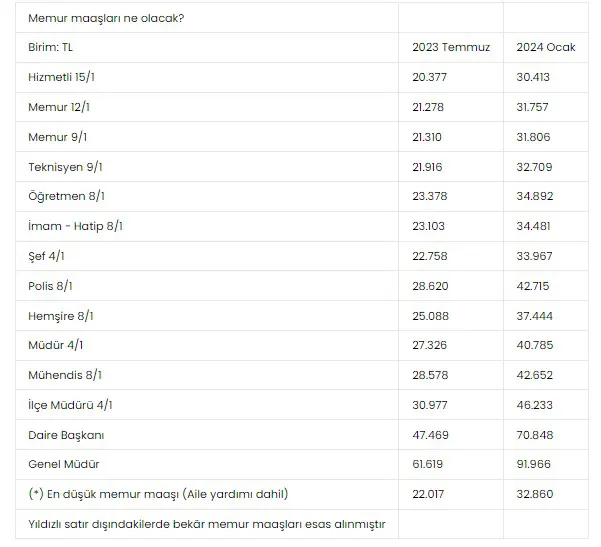Select the Müdür 4/1 2023 value 27.326
The width and height of the screenshot is (601, 547).
[x=431, y=345]
